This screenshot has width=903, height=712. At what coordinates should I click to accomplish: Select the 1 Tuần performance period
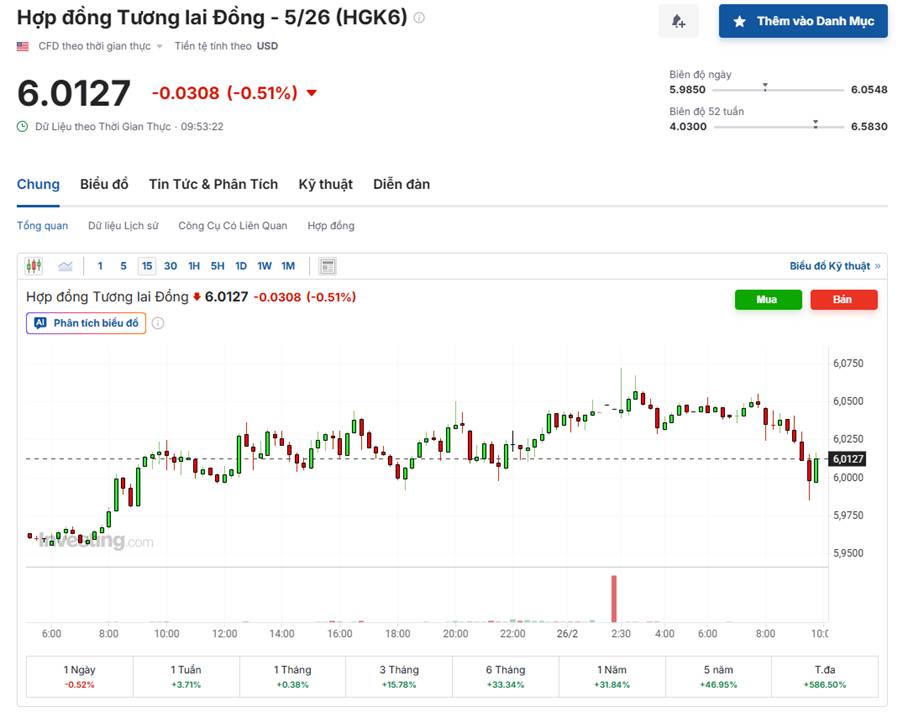pyautogui.click(x=186, y=677)
